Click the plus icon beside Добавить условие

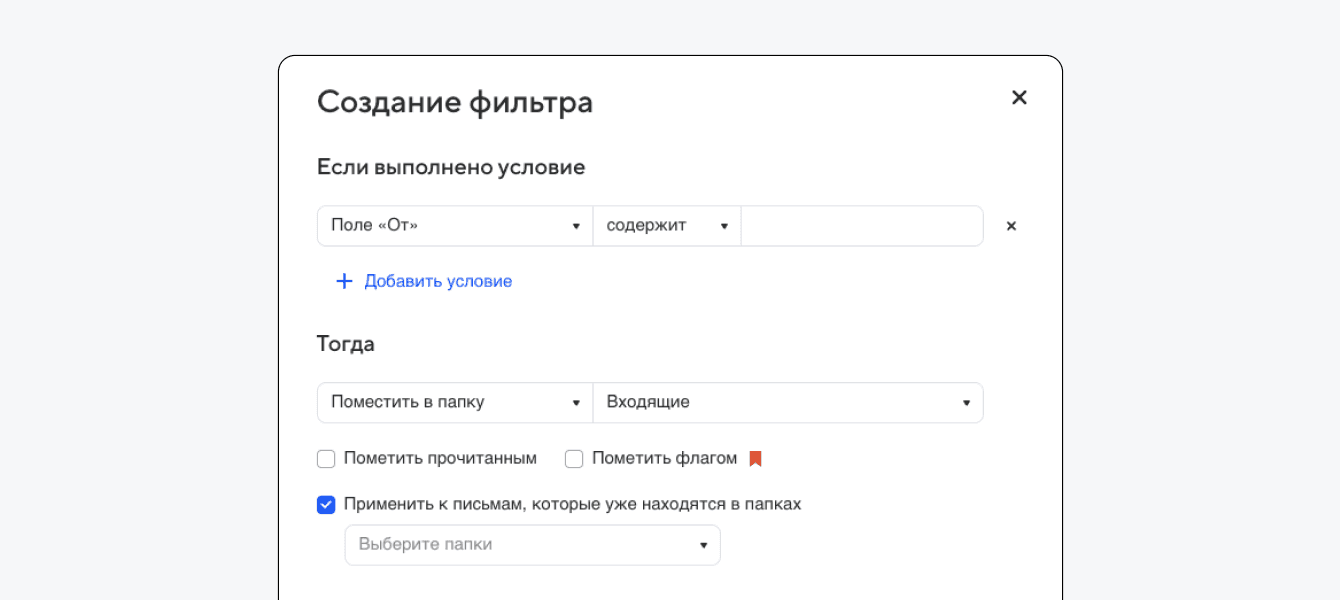[x=344, y=281]
